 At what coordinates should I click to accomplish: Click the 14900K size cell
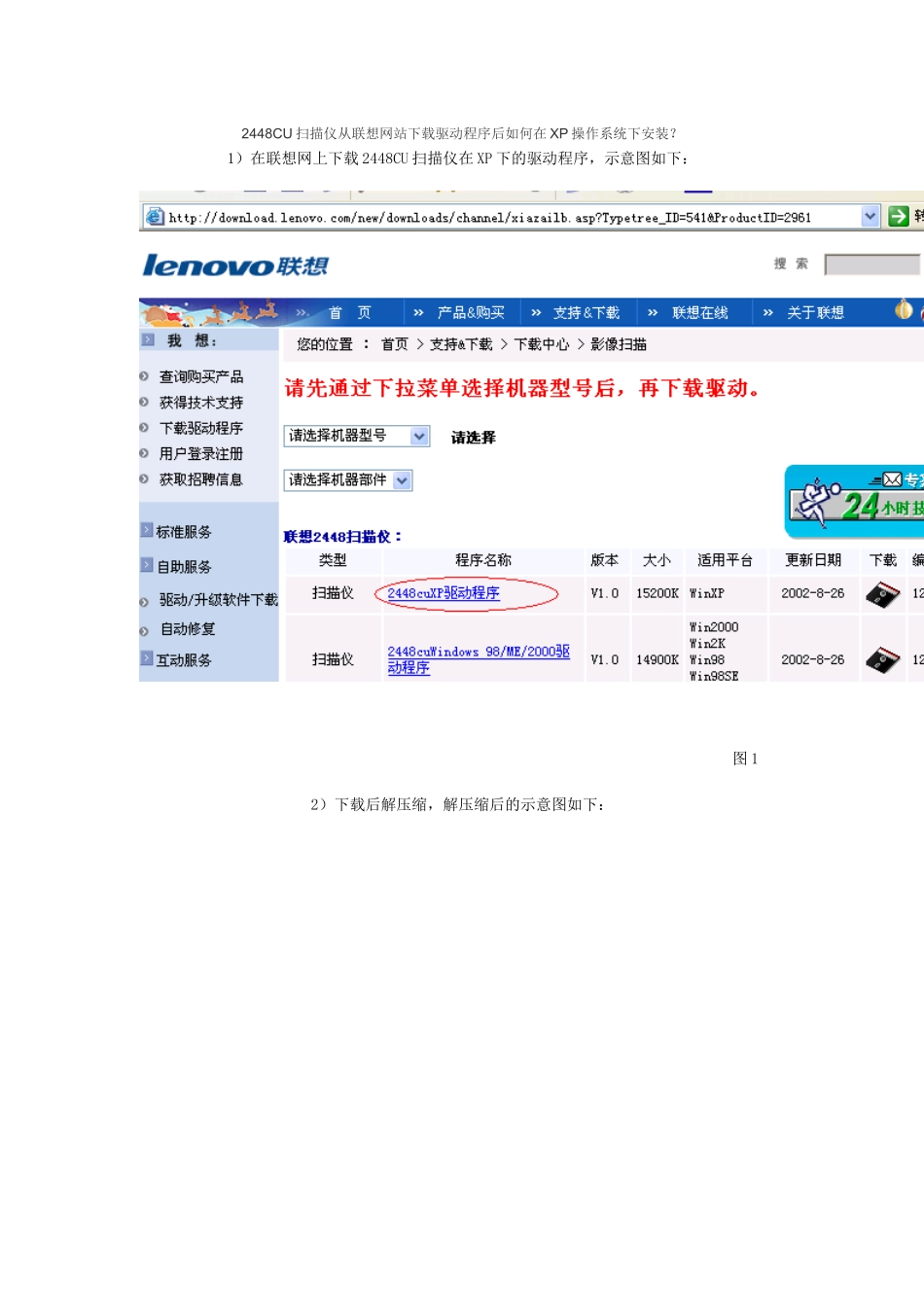pyautogui.click(x=657, y=659)
